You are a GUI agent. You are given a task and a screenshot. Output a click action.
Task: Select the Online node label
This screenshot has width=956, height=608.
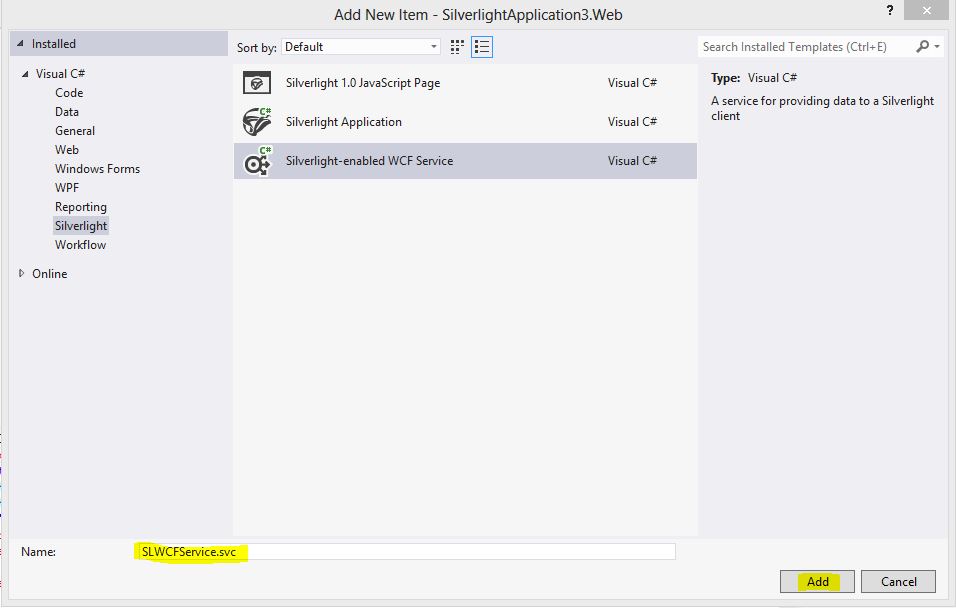49,274
